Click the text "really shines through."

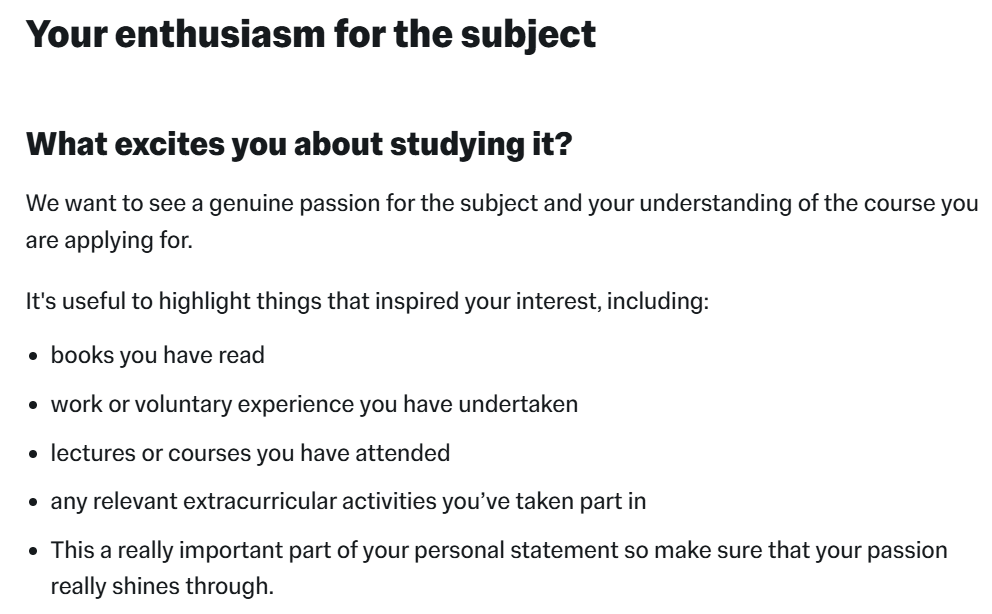coord(162,586)
